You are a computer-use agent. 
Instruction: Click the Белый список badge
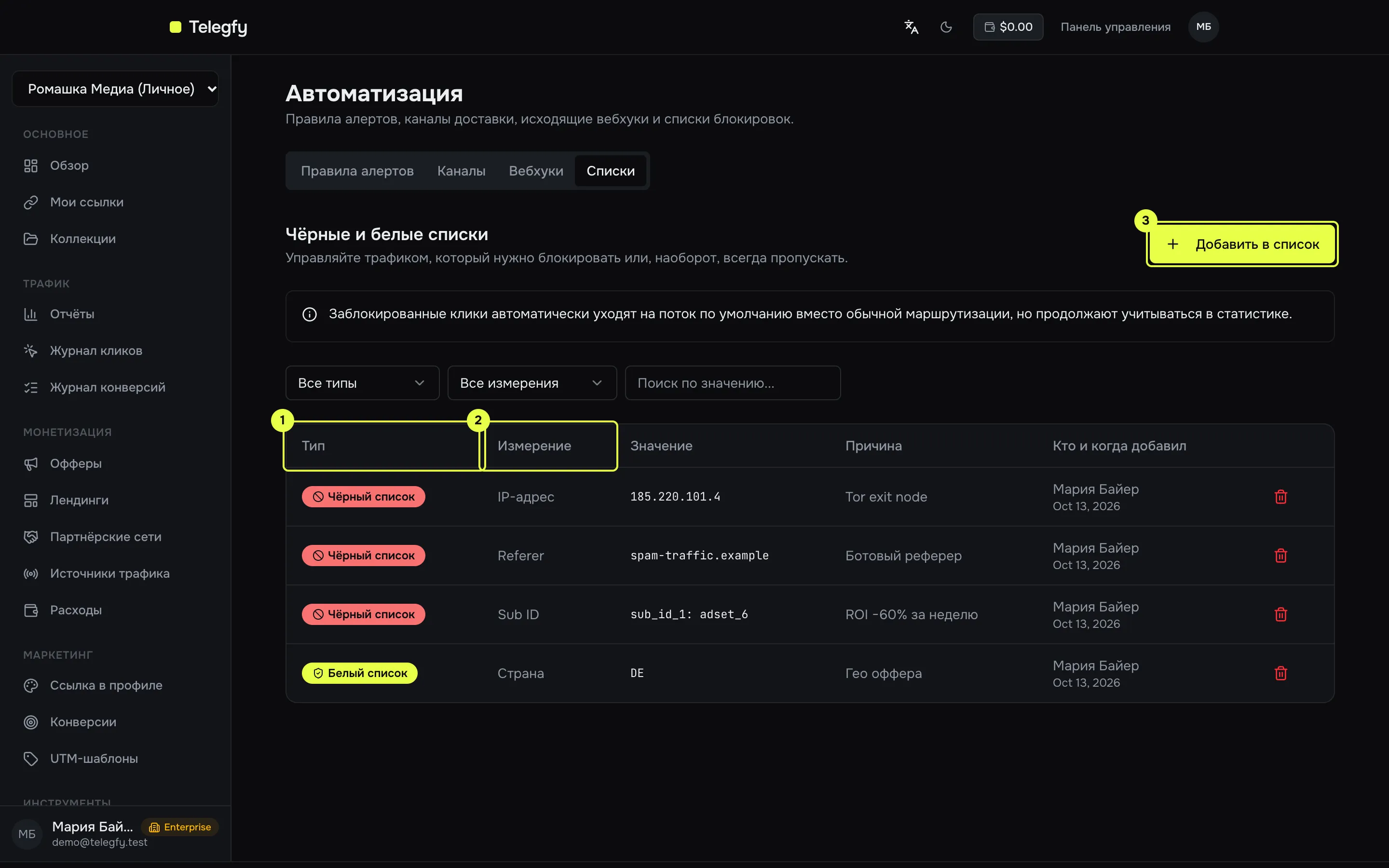(x=359, y=673)
